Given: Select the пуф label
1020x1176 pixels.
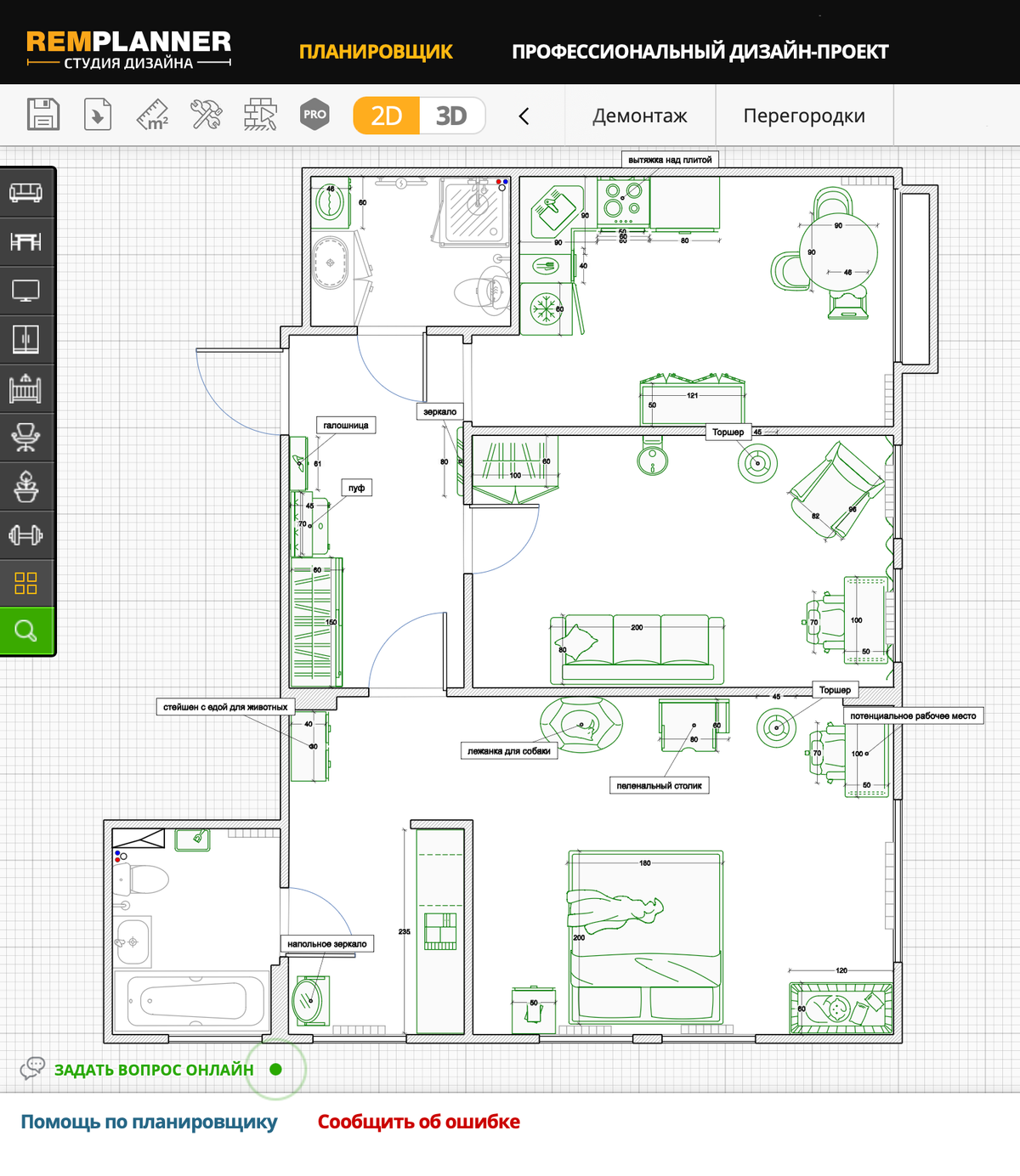Looking at the screenshot, I should click(x=357, y=488).
